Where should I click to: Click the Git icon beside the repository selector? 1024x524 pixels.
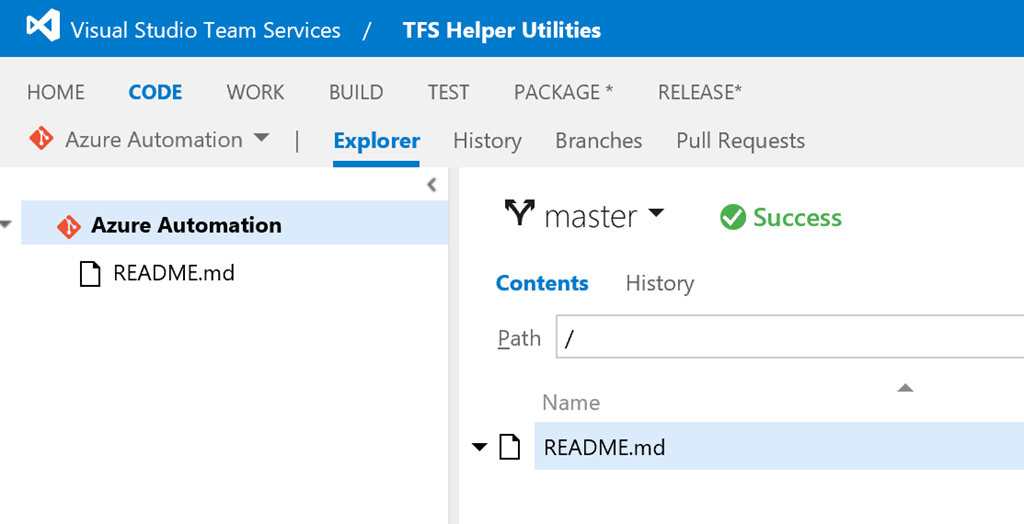tap(41, 139)
